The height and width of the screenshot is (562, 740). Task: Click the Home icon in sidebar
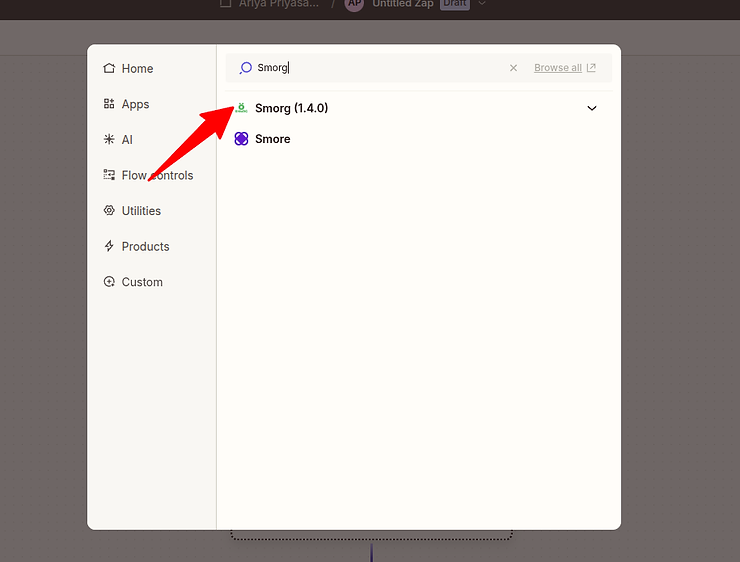pyautogui.click(x=109, y=69)
